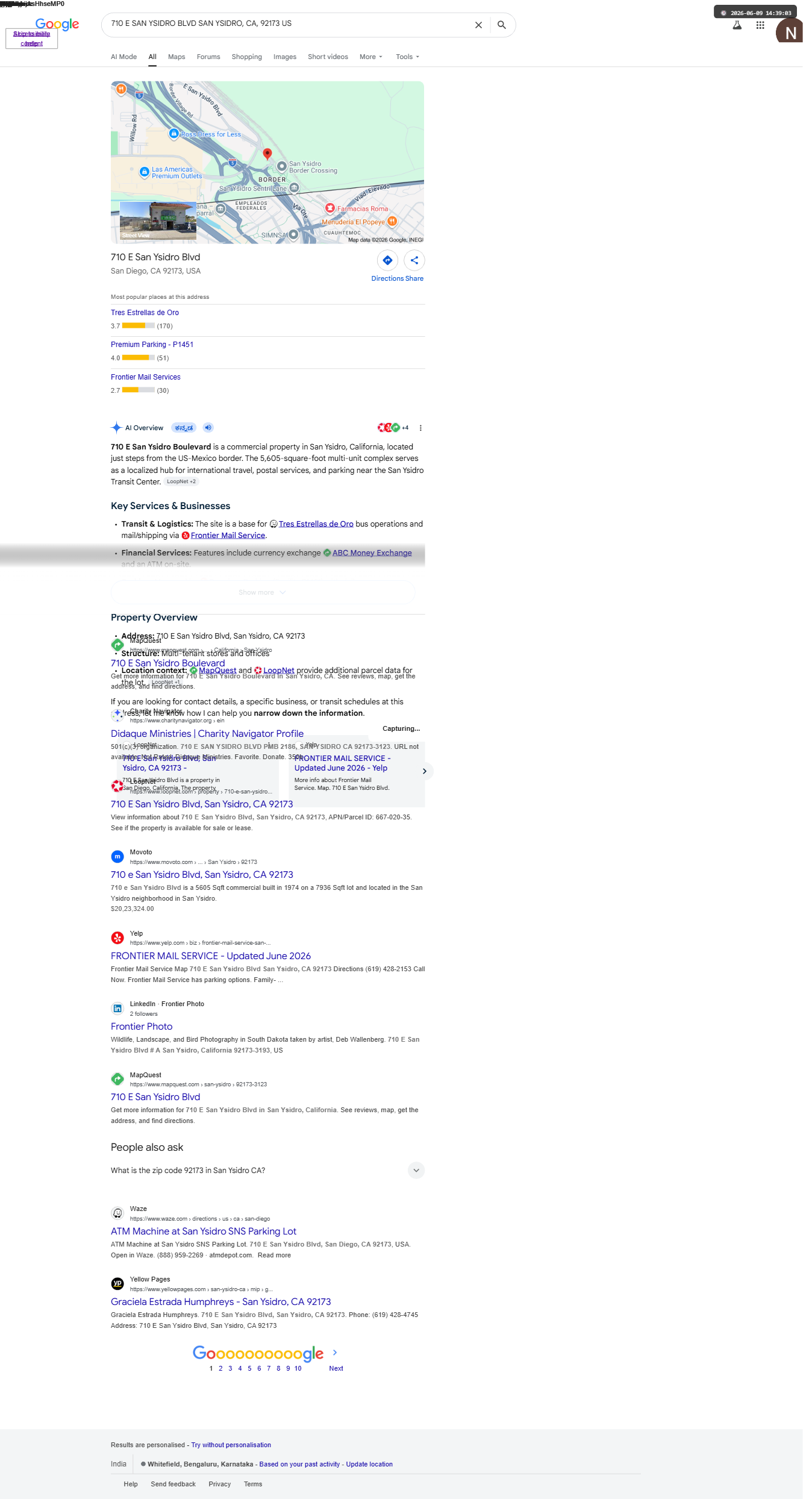Click the LoopNet +2 source chip

[181, 481]
